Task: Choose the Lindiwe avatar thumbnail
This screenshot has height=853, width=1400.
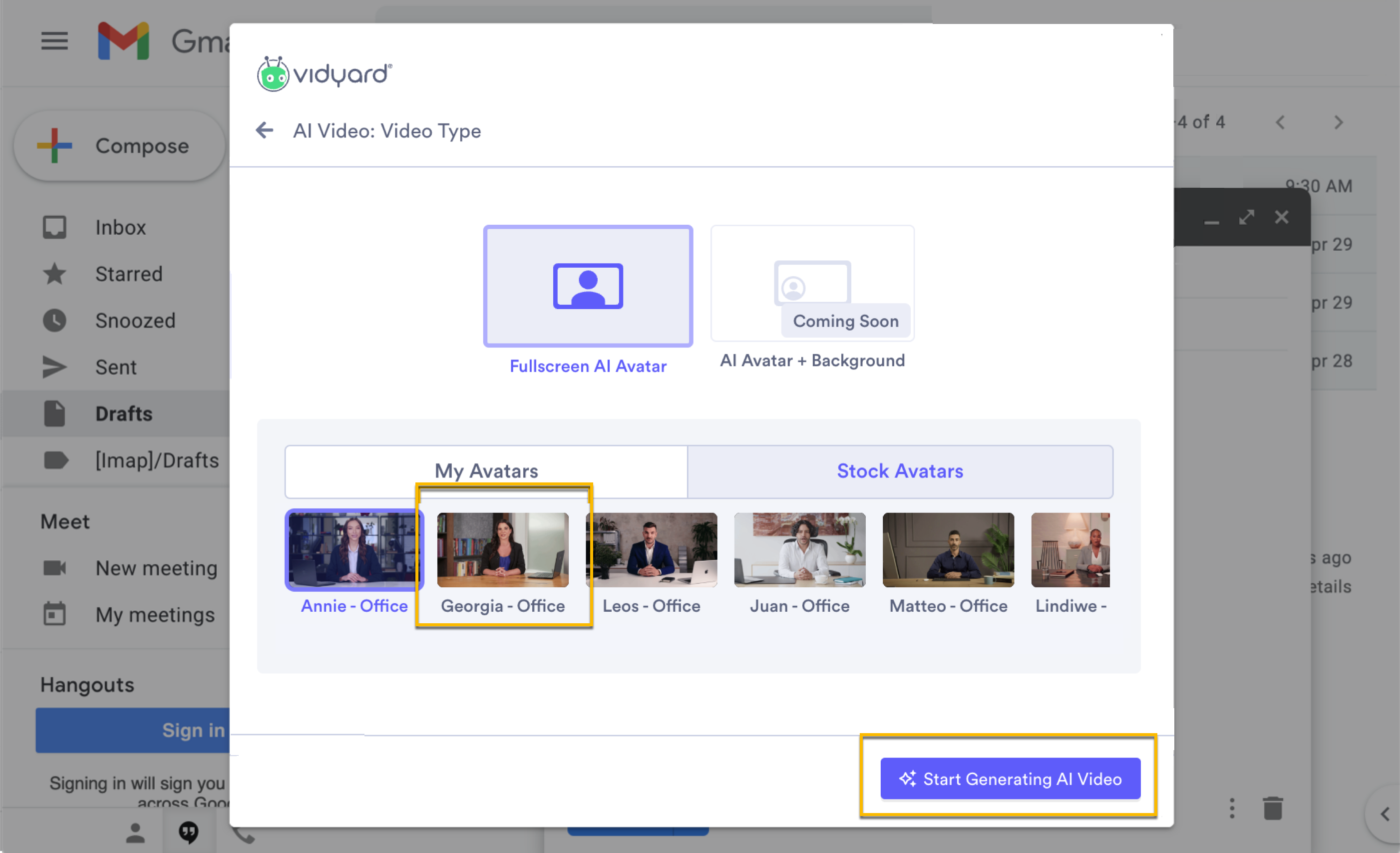Action: point(1070,549)
